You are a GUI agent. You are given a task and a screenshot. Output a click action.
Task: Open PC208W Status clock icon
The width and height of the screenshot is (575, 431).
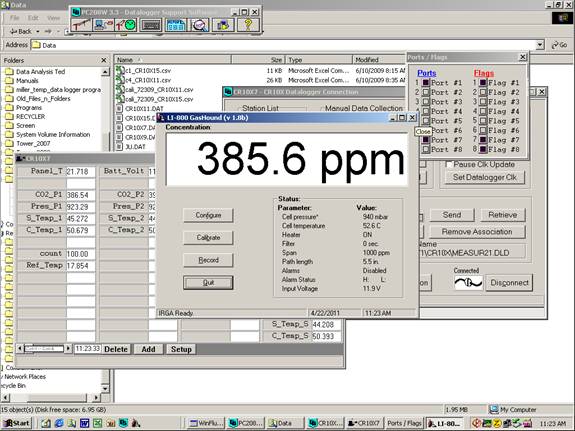coord(125,25)
